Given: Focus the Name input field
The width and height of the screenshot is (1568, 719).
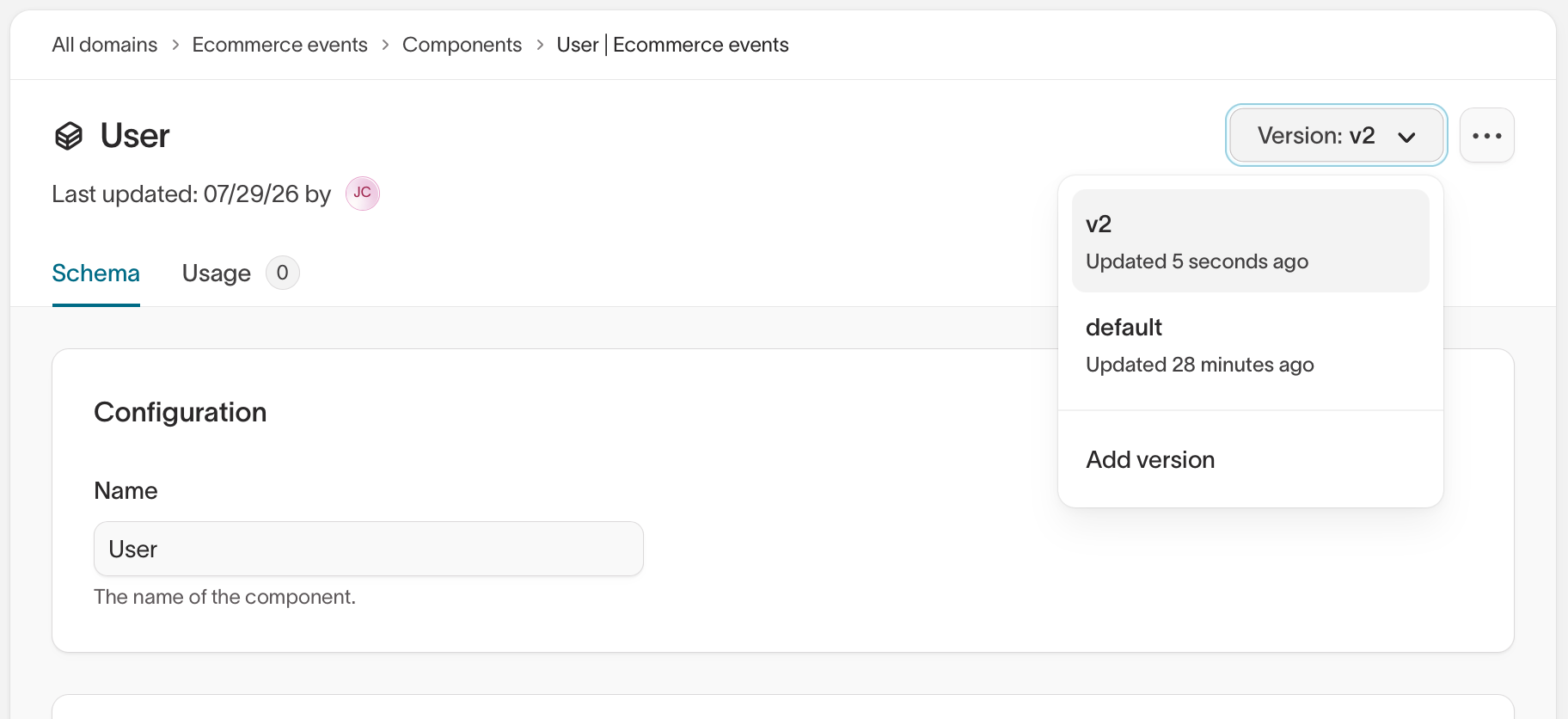Looking at the screenshot, I should (x=368, y=549).
